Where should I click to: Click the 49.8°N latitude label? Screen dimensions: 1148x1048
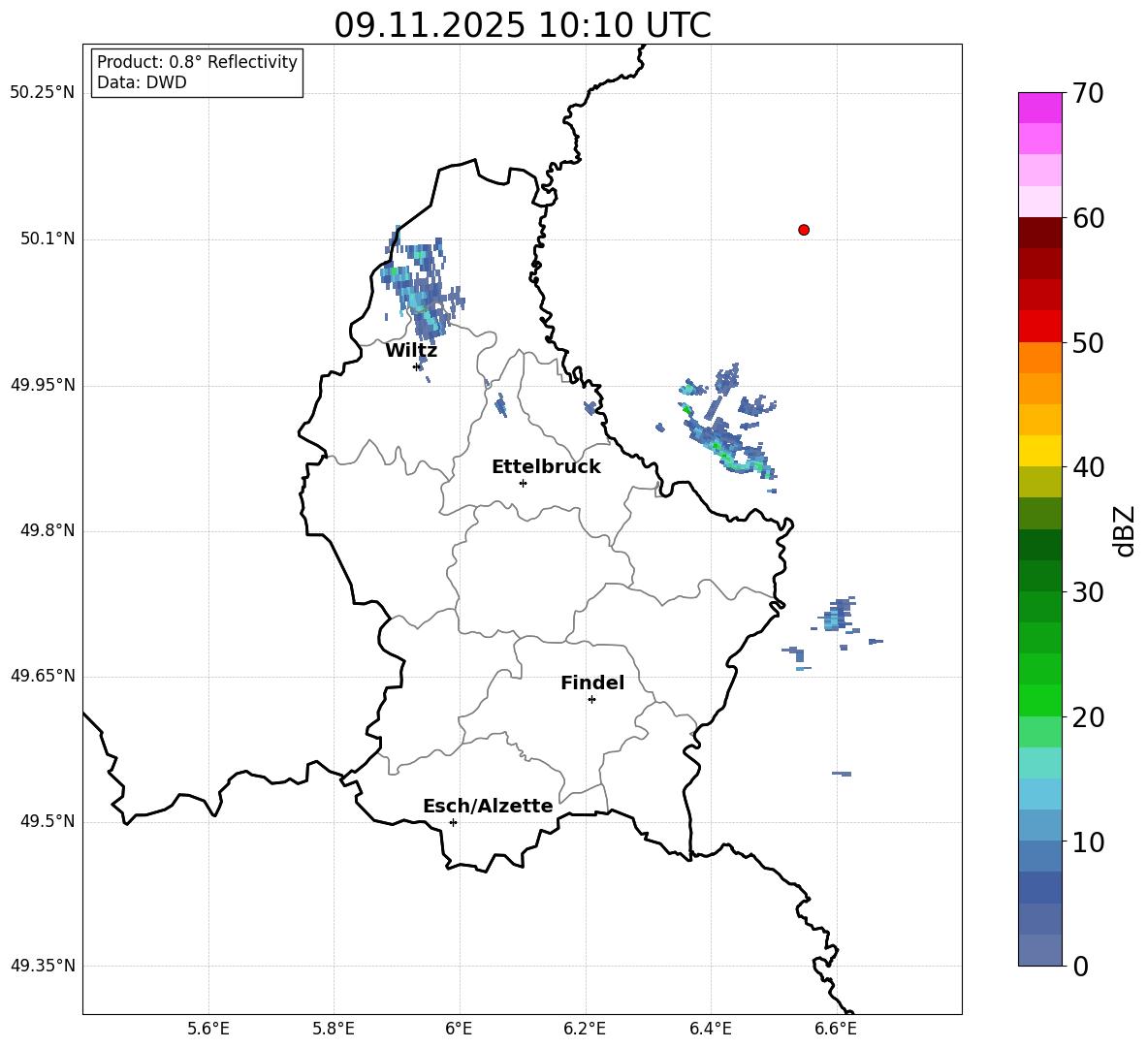pyautogui.click(x=48, y=530)
